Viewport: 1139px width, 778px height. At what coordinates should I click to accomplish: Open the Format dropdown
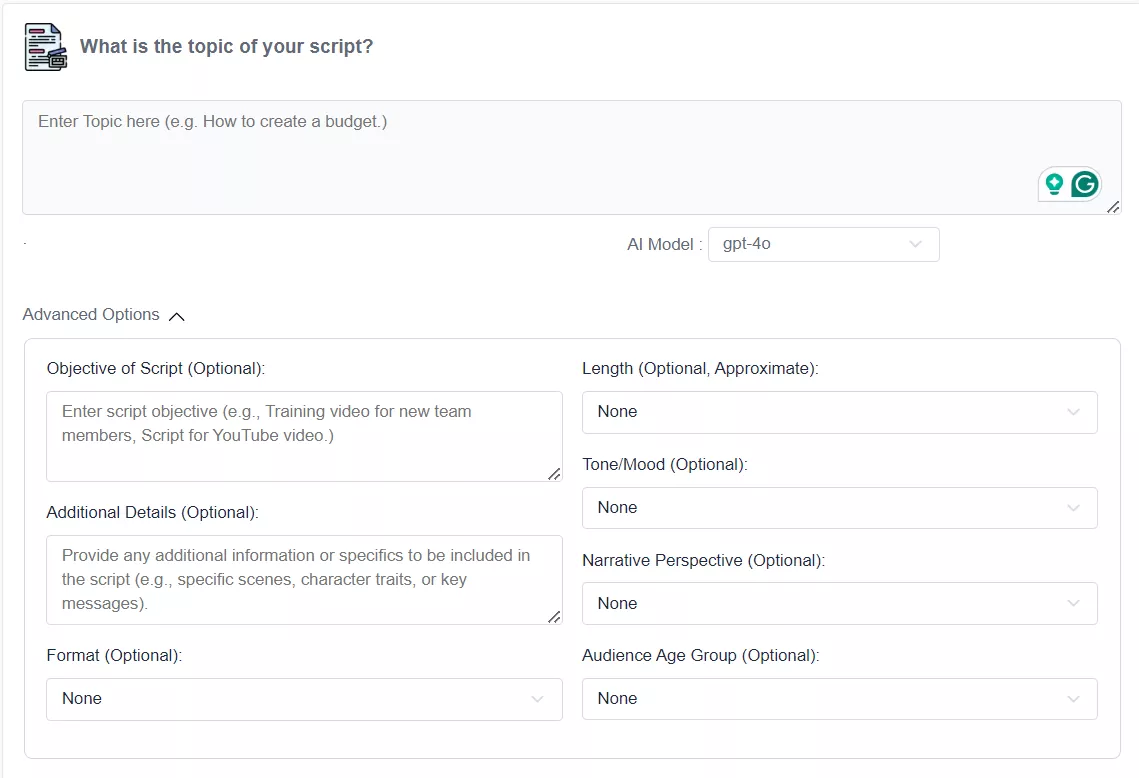point(304,699)
